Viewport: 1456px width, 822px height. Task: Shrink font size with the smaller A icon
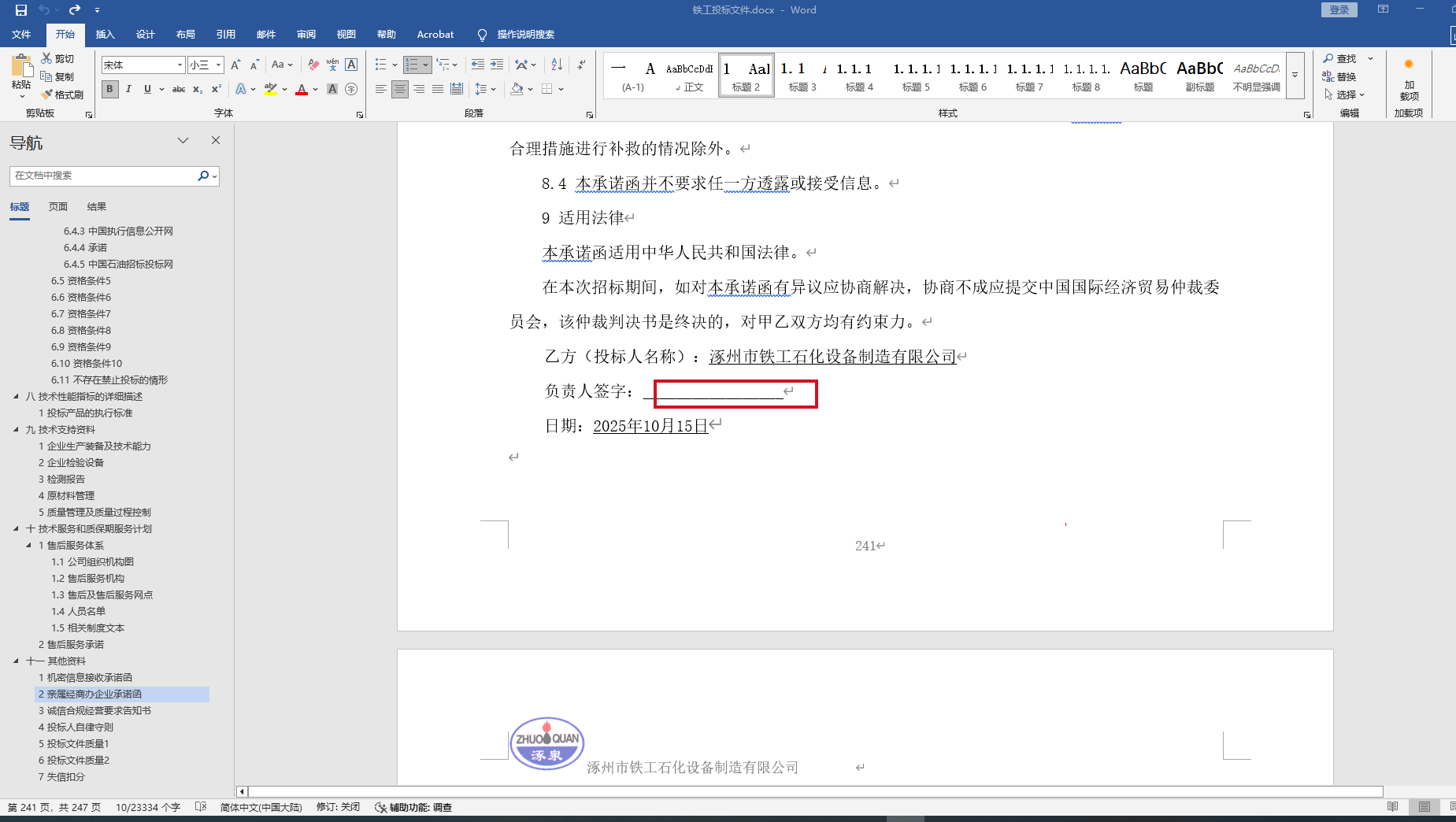[254, 65]
